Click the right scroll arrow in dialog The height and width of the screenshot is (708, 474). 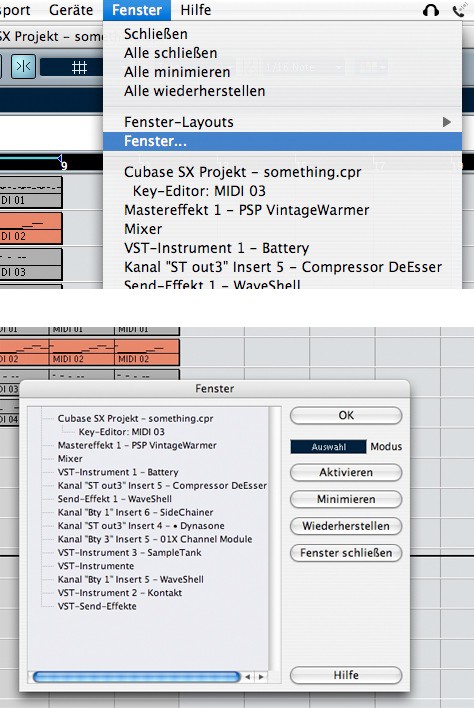pyautogui.click(x=261, y=676)
